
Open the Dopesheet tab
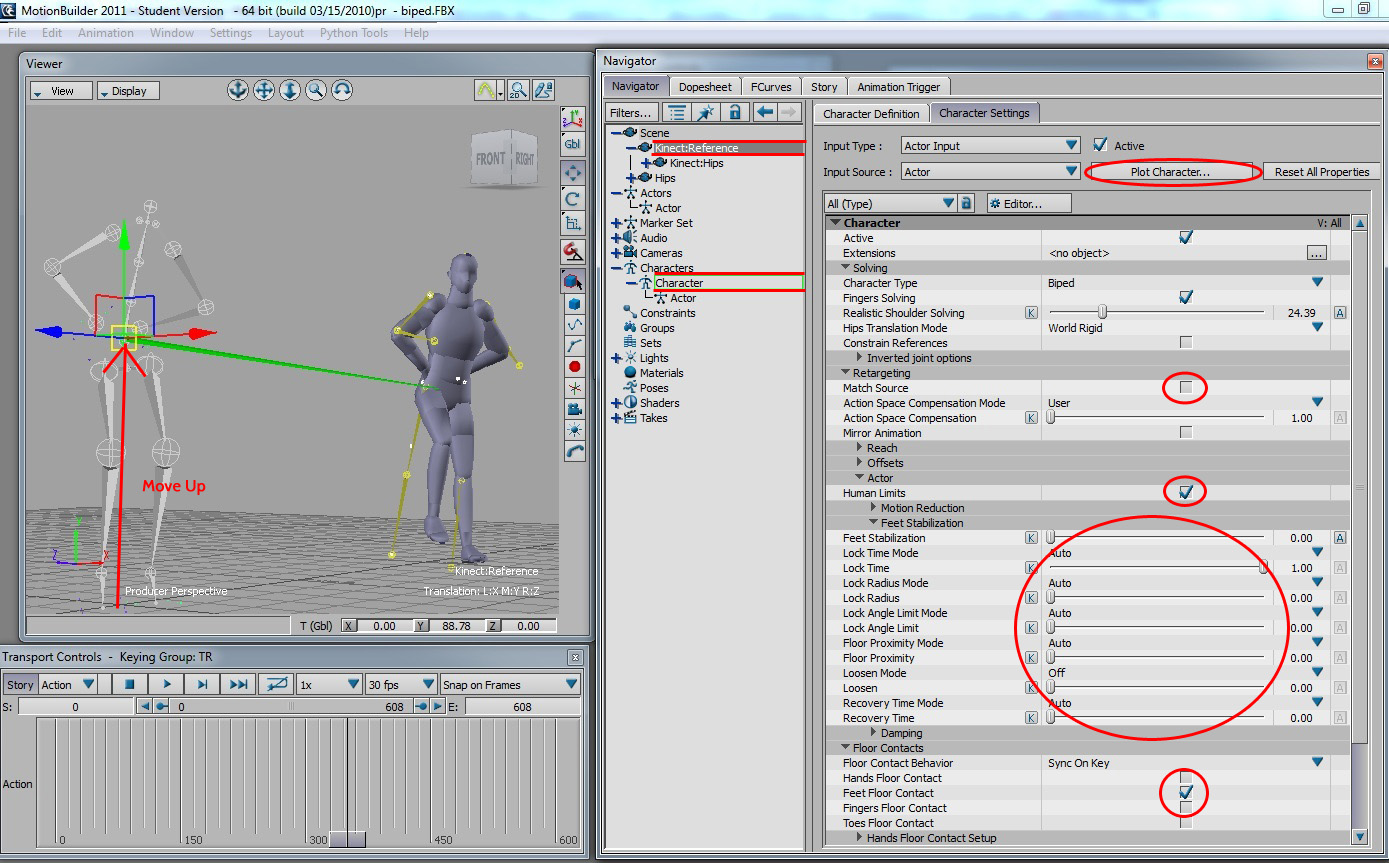[705, 86]
